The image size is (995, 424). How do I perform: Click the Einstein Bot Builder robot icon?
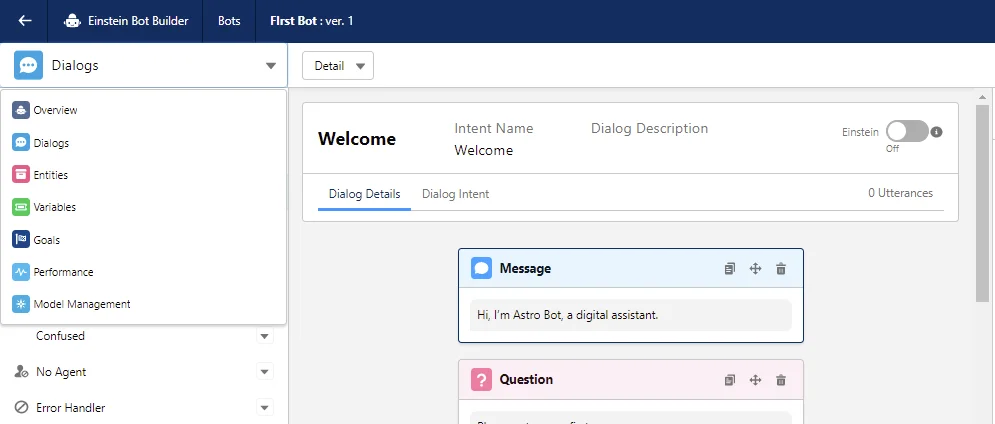[73, 21]
